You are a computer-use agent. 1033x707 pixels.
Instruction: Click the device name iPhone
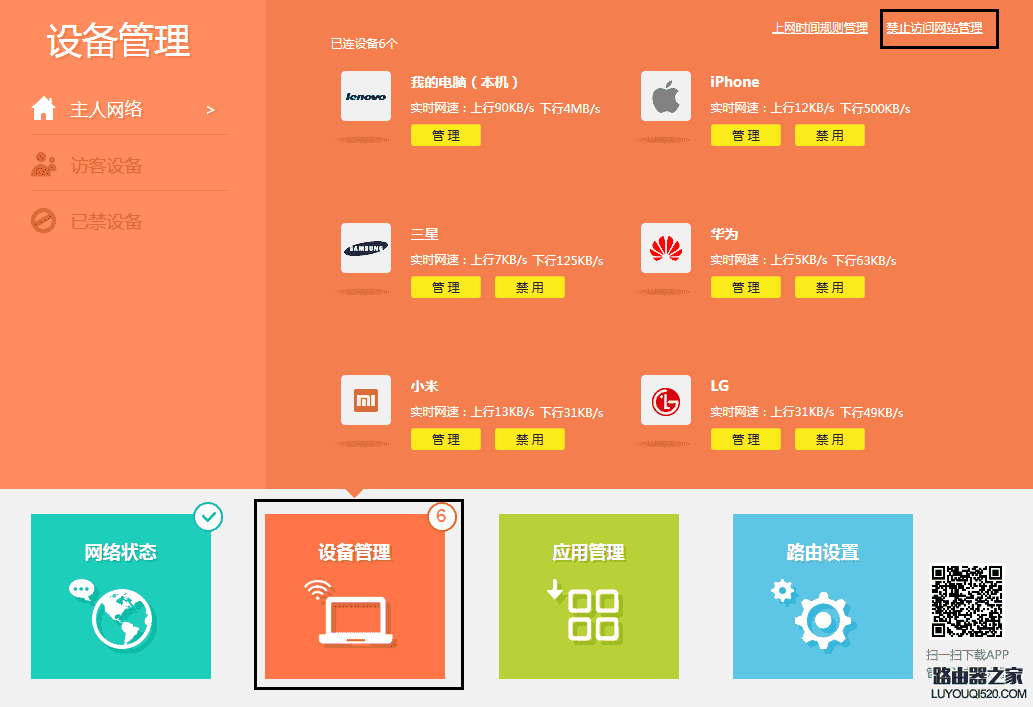[x=735, y=82]
